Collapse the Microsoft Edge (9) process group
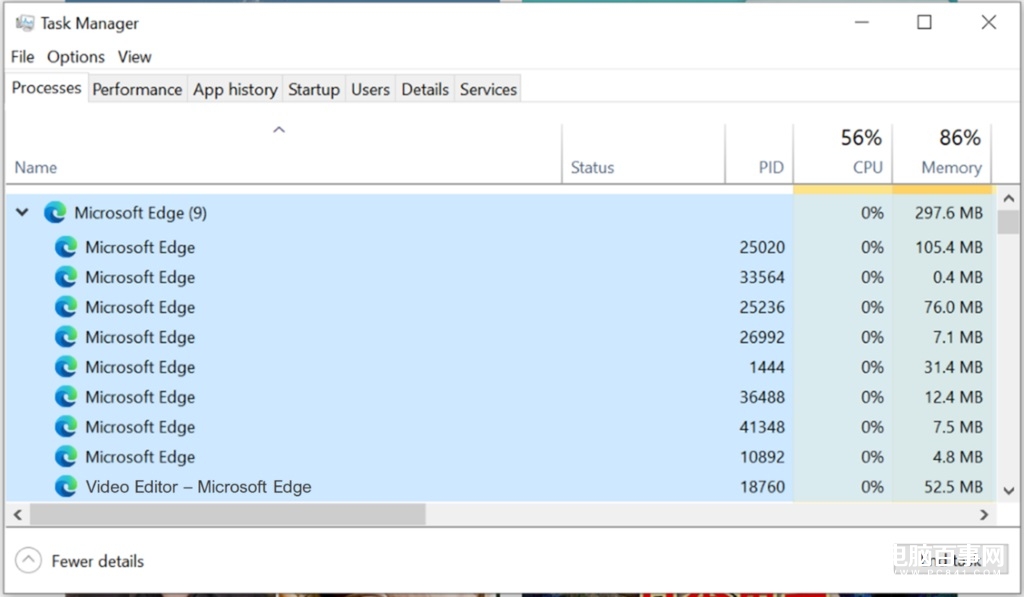The width and height of the screenshot is (1024, 597). 22,213
